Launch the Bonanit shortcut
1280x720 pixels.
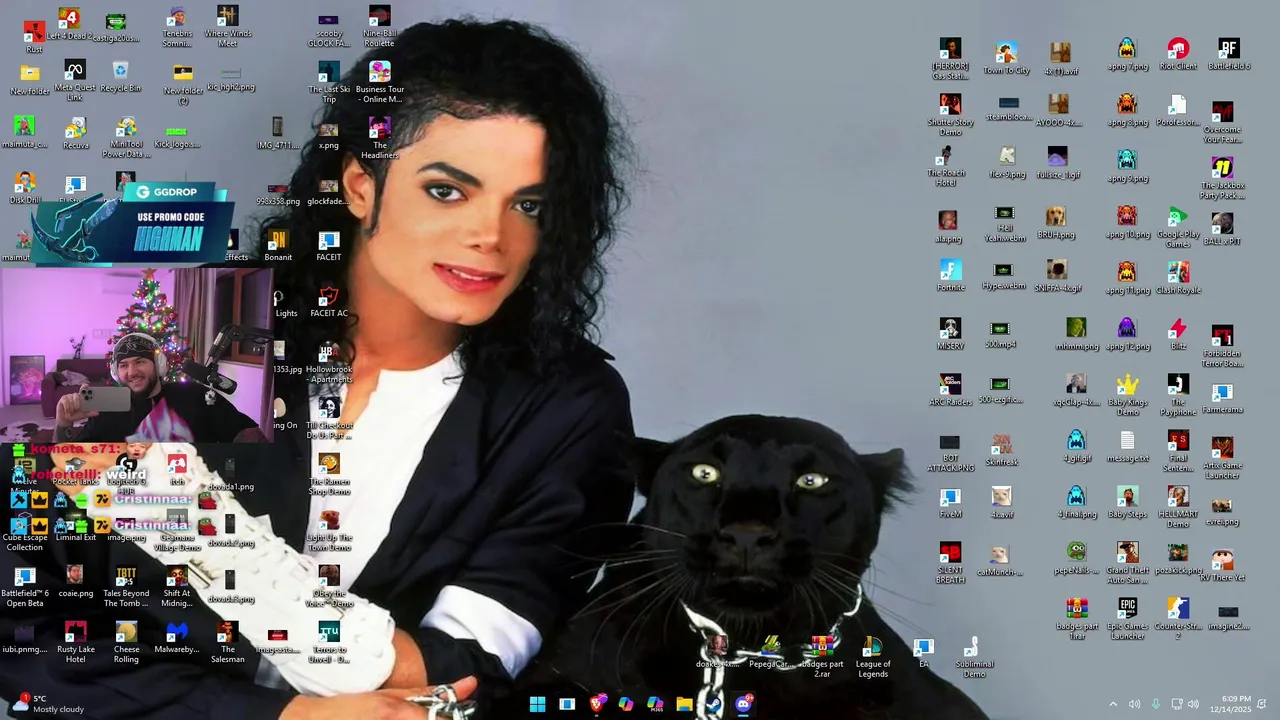click(x=278, y=246)
